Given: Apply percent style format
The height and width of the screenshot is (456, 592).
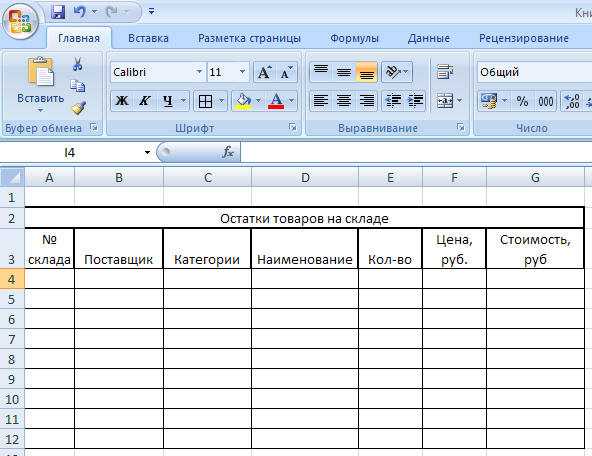Looking at the screenshot, I should tap(522, 101).
